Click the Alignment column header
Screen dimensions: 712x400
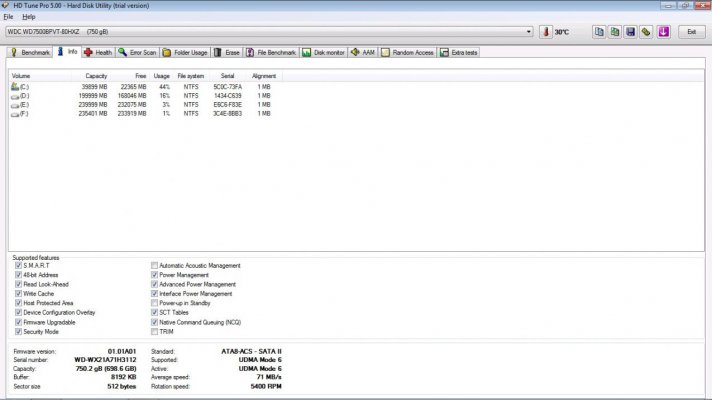tap(264, 76)
